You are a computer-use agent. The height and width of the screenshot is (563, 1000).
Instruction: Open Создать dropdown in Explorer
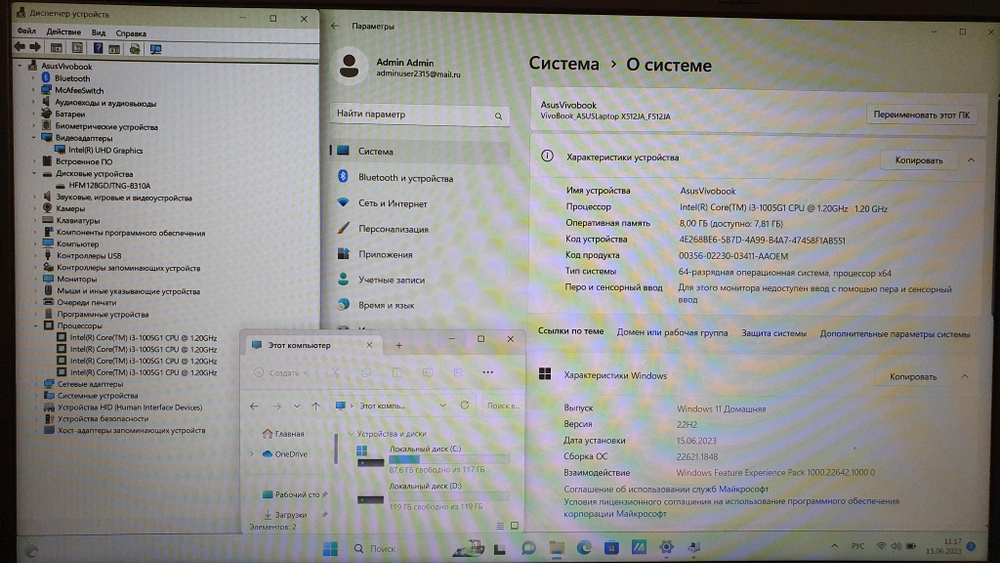click(282, 373)
